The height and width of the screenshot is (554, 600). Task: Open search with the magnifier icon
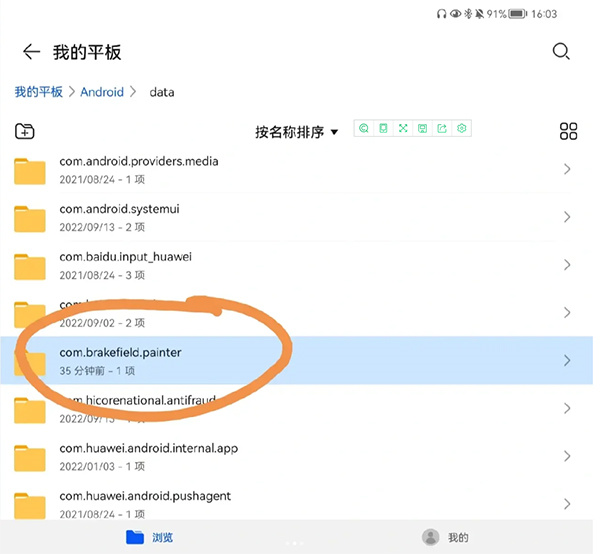(561, 52)
